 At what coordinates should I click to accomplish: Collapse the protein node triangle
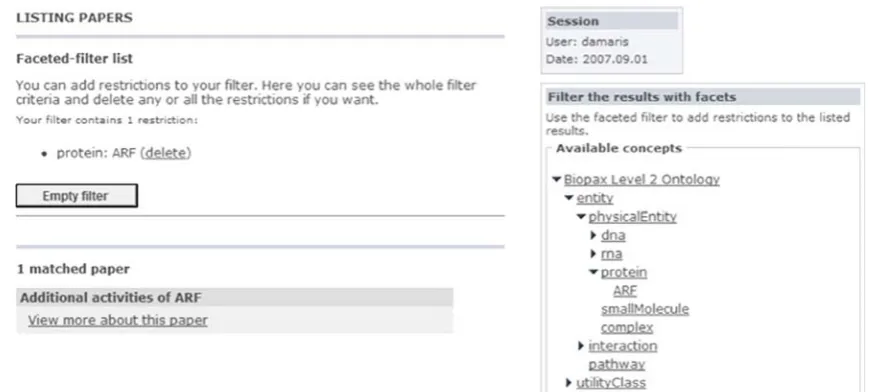594,272
